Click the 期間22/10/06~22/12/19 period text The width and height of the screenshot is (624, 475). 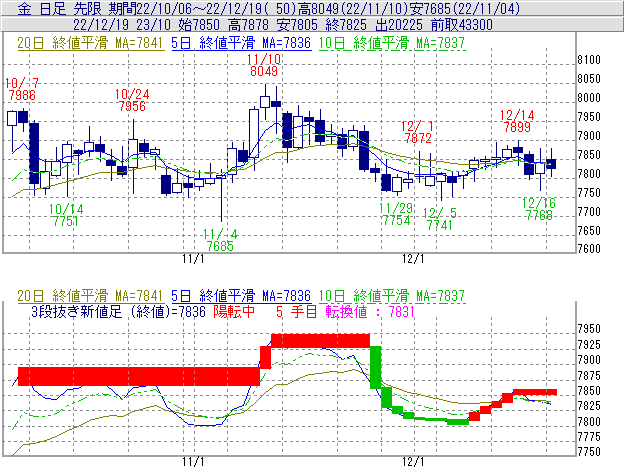click(x=186, y=8)
